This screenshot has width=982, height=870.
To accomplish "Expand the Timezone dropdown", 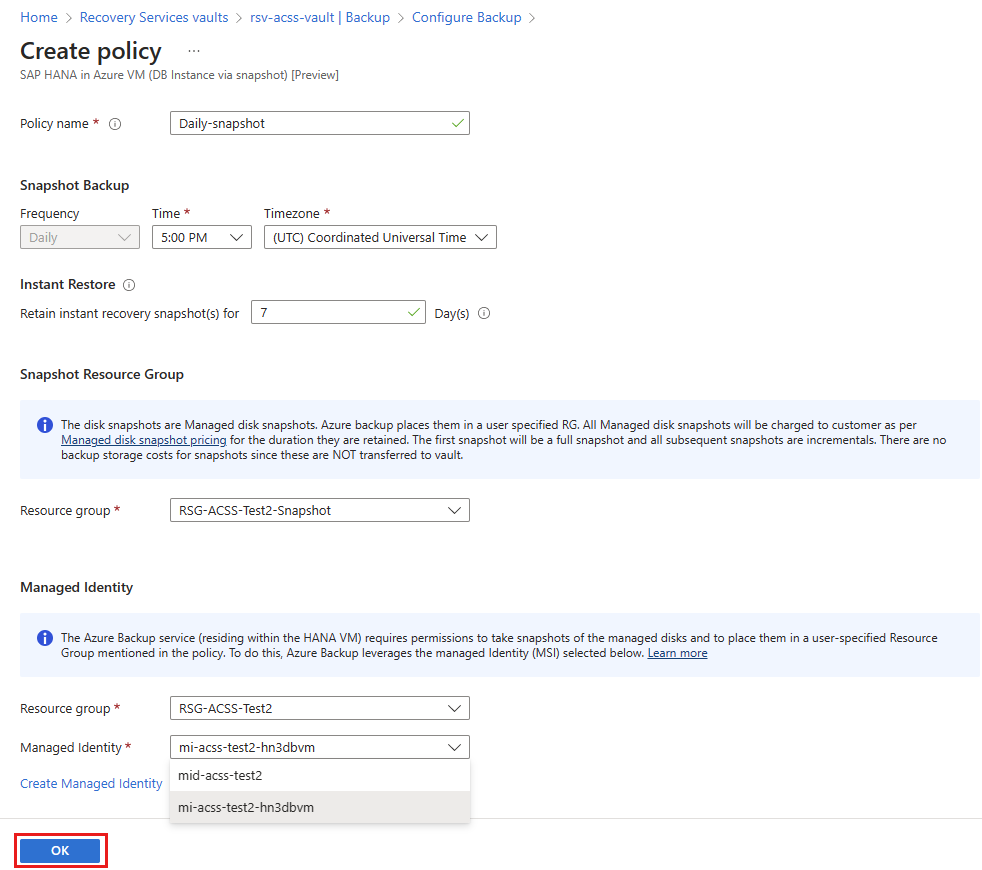I will click(380, 237).
